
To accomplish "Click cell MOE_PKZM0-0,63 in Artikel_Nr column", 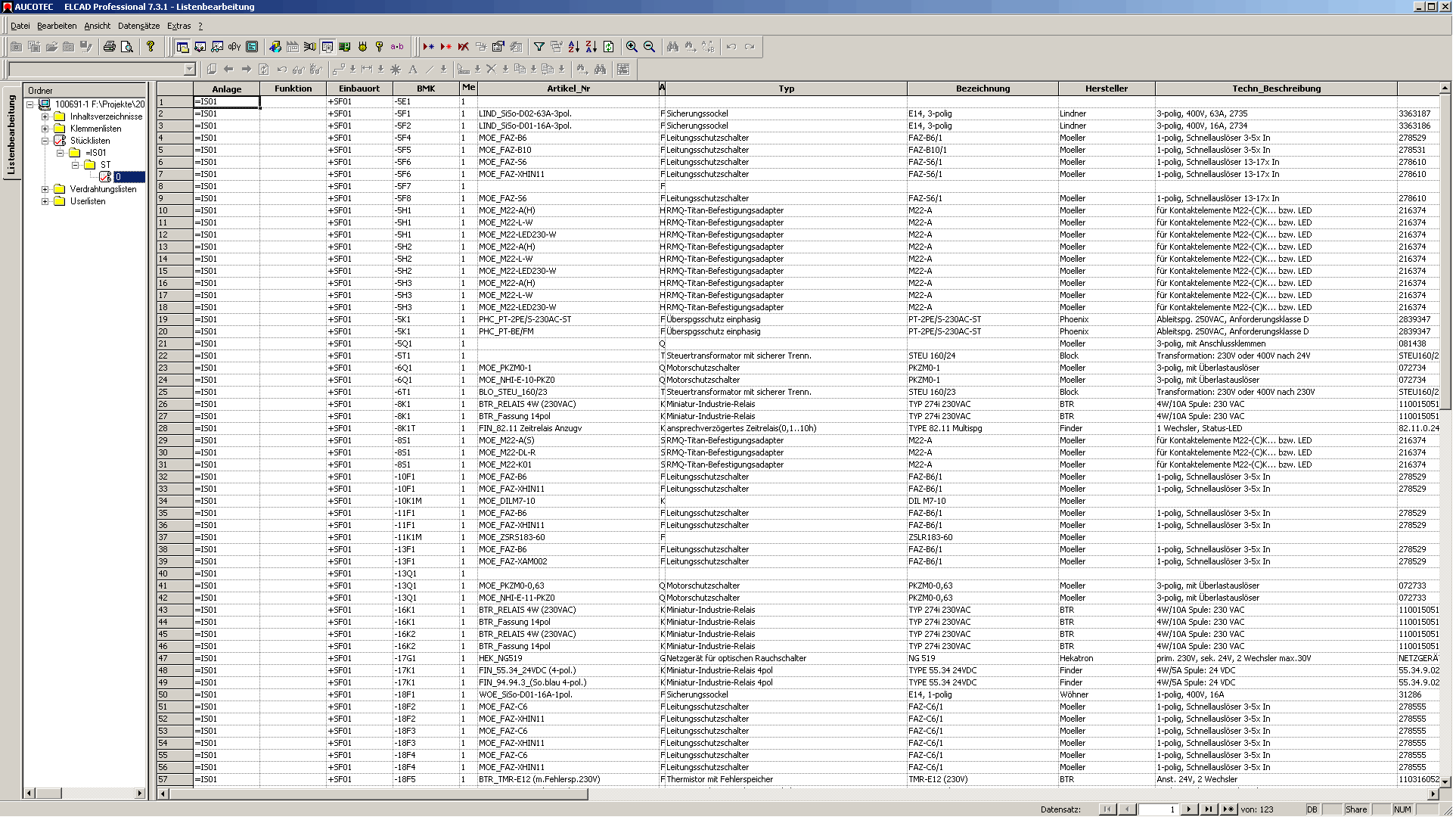I will [x=568, y=586].
